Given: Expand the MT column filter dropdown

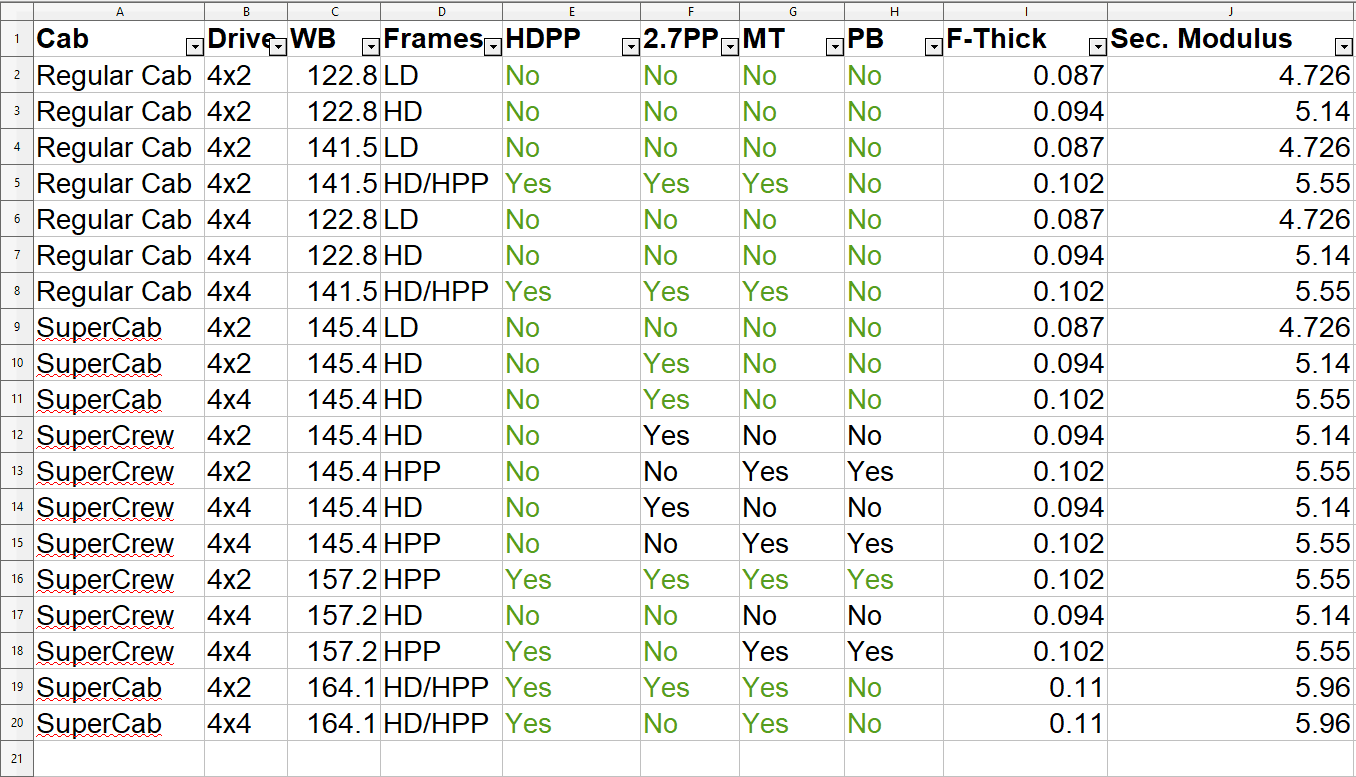Looking at the screenshot, I should coord(834,47).
